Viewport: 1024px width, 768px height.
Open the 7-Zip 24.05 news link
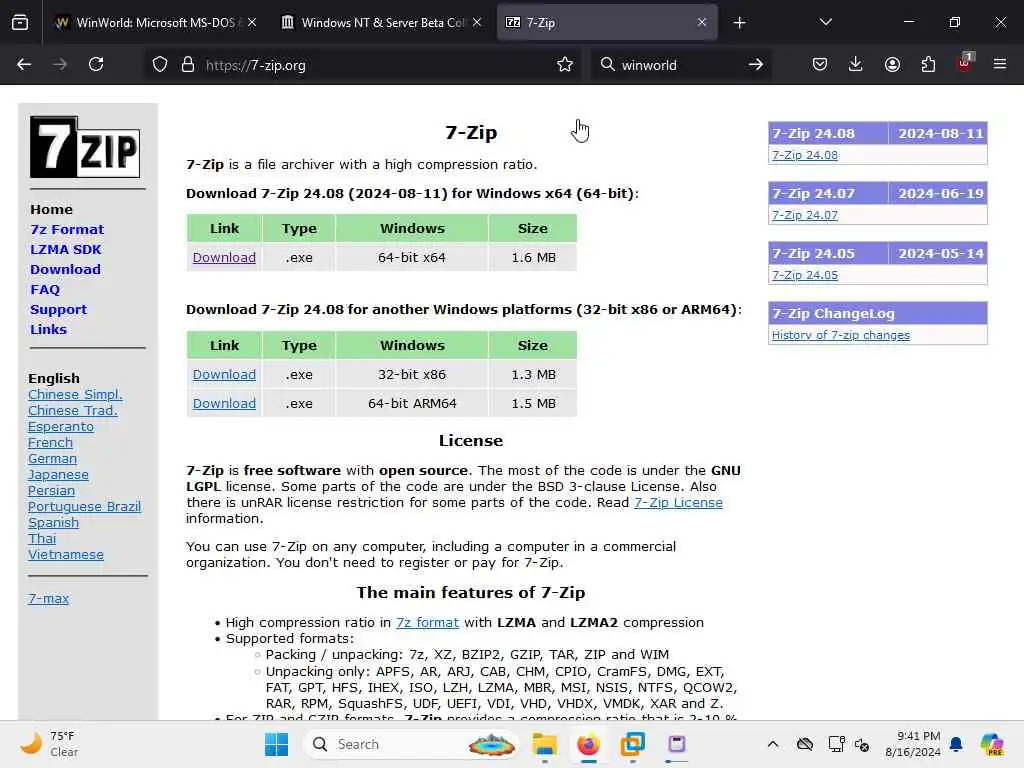[805, 276]
